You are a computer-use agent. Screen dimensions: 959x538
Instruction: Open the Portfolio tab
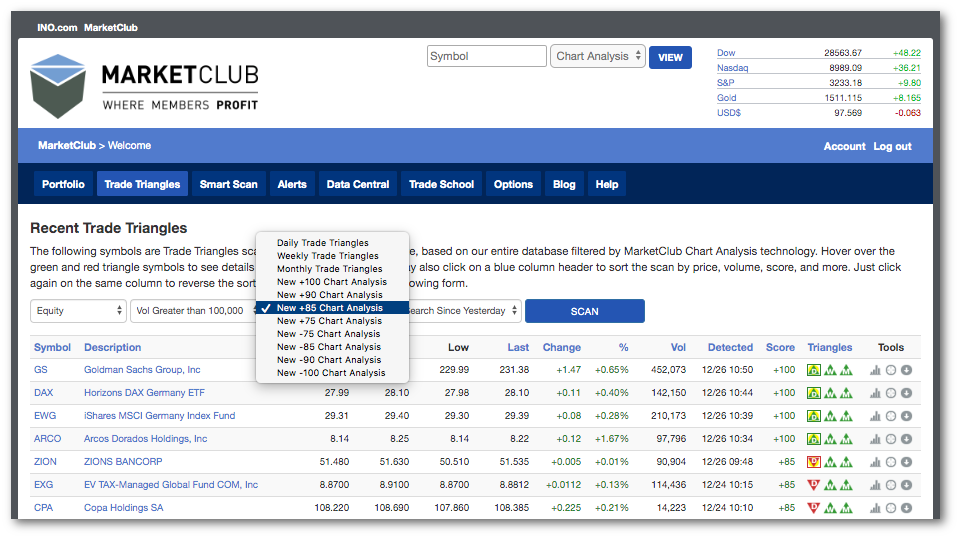click(x=63, y=184)
